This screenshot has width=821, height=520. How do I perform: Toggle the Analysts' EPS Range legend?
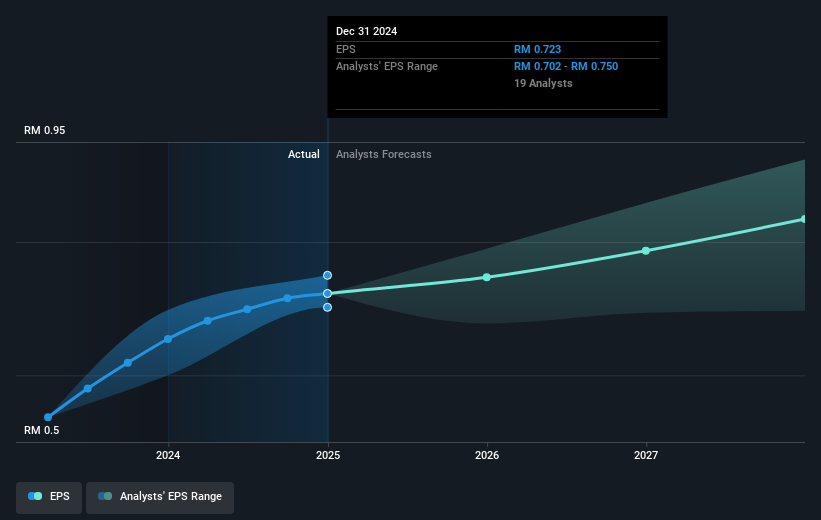[160, 497]
